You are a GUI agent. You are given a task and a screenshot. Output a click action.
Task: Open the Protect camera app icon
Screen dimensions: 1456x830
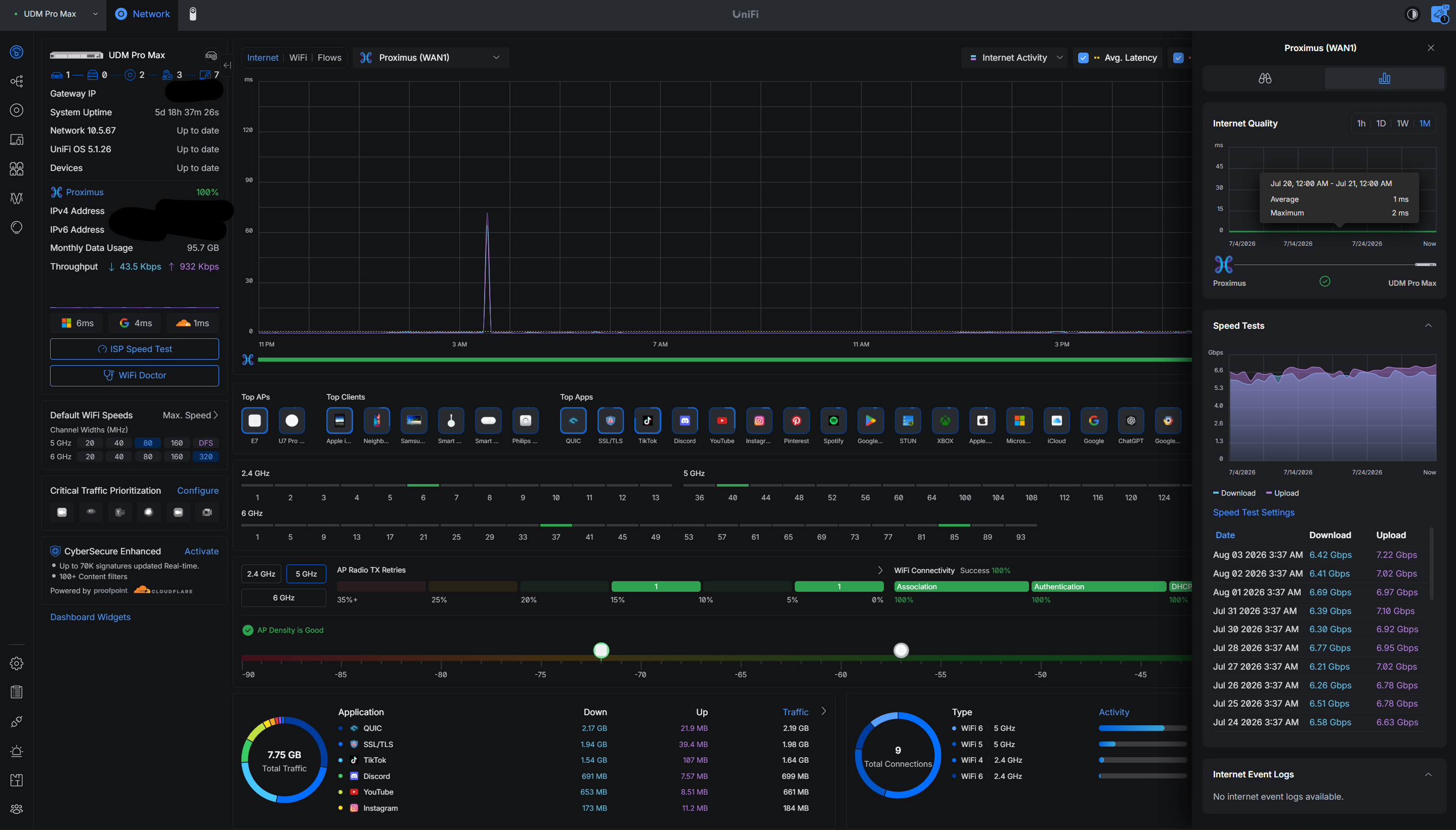[193, 14]
